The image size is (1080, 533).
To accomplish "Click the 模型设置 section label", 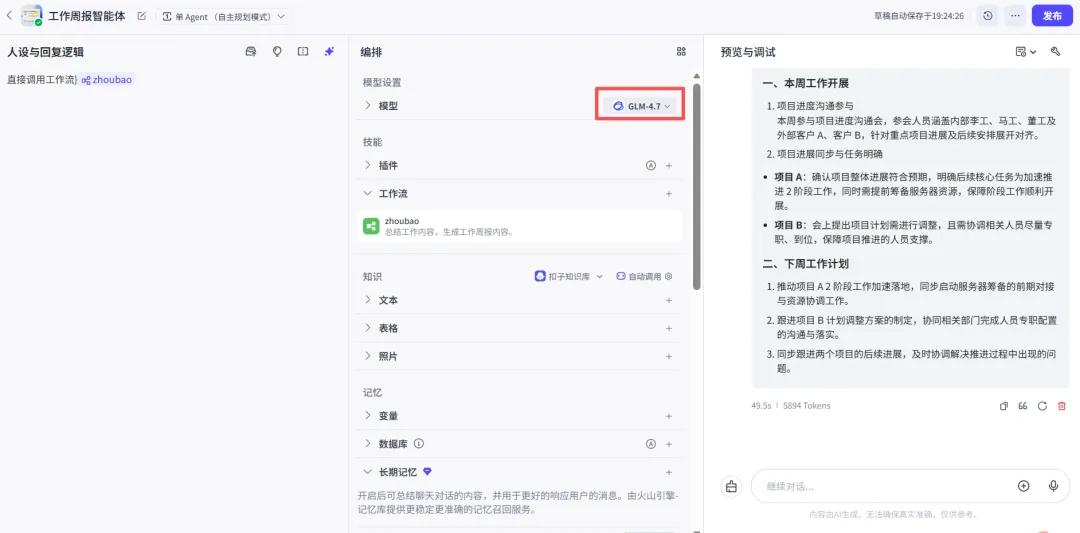I will (382, 83).
